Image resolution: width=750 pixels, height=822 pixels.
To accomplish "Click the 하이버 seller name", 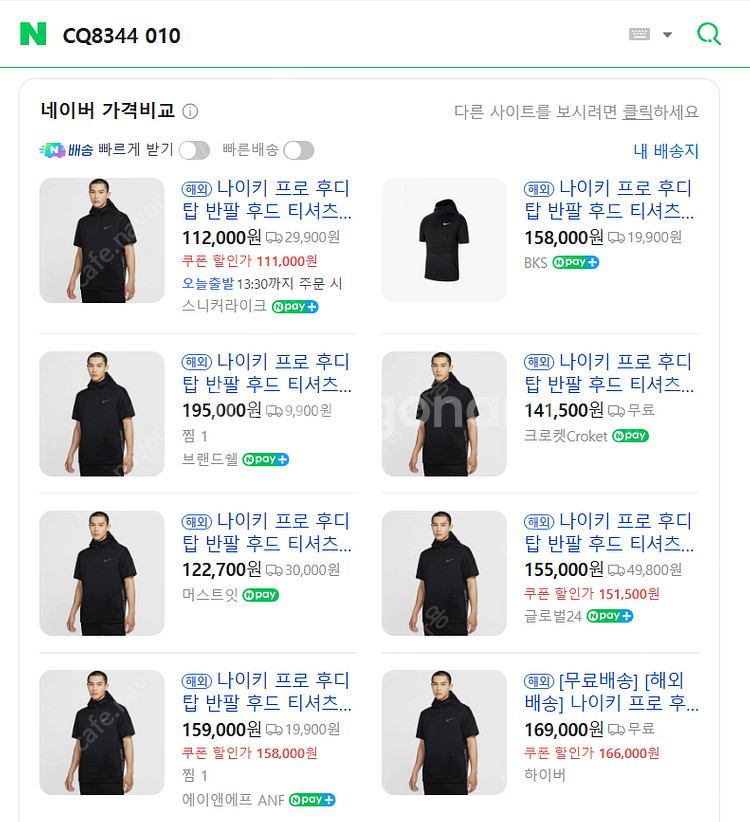I will [x=545, y=775].
